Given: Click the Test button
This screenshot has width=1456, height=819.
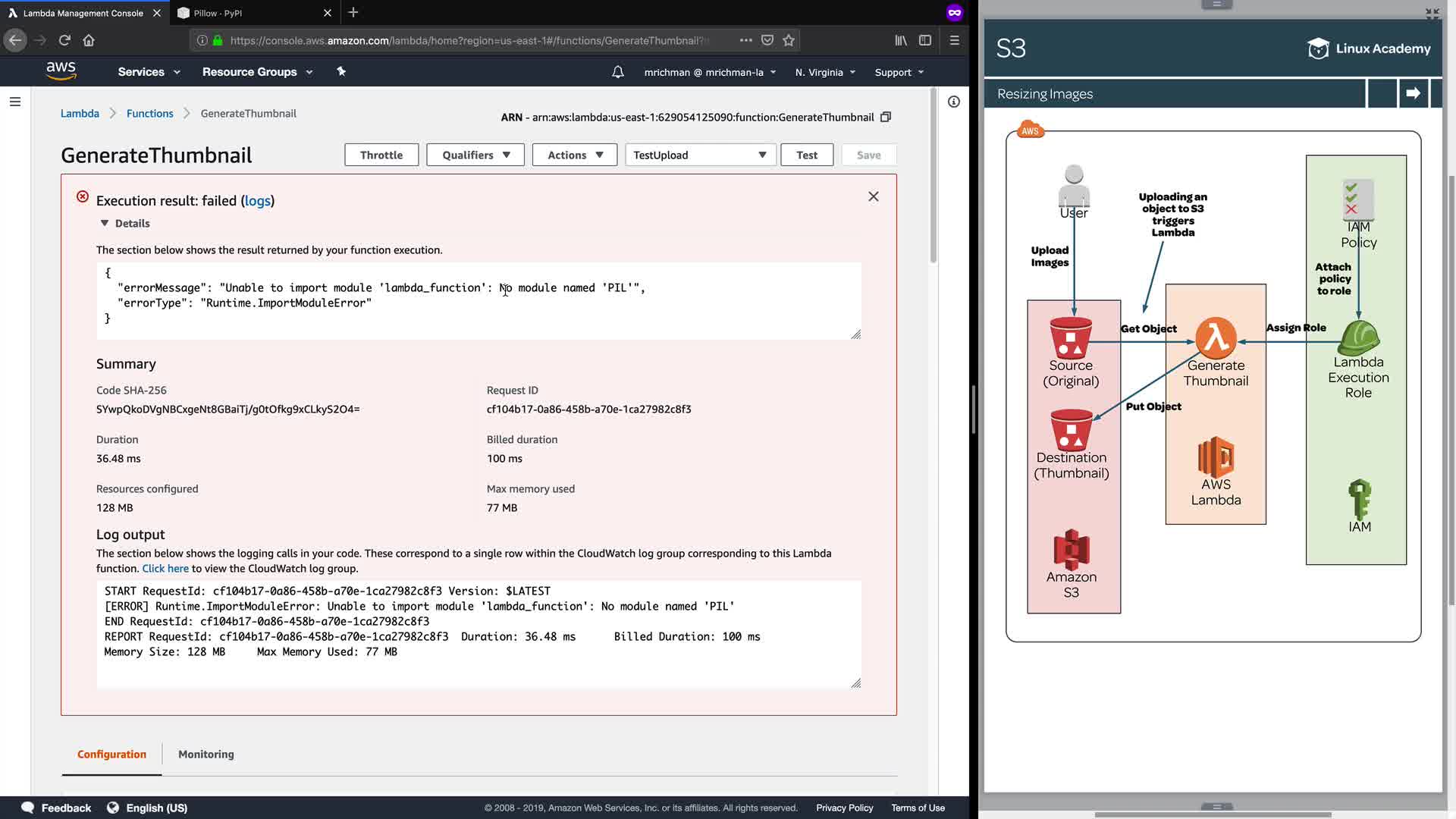Looking at the screenshot, I should 806,155.
